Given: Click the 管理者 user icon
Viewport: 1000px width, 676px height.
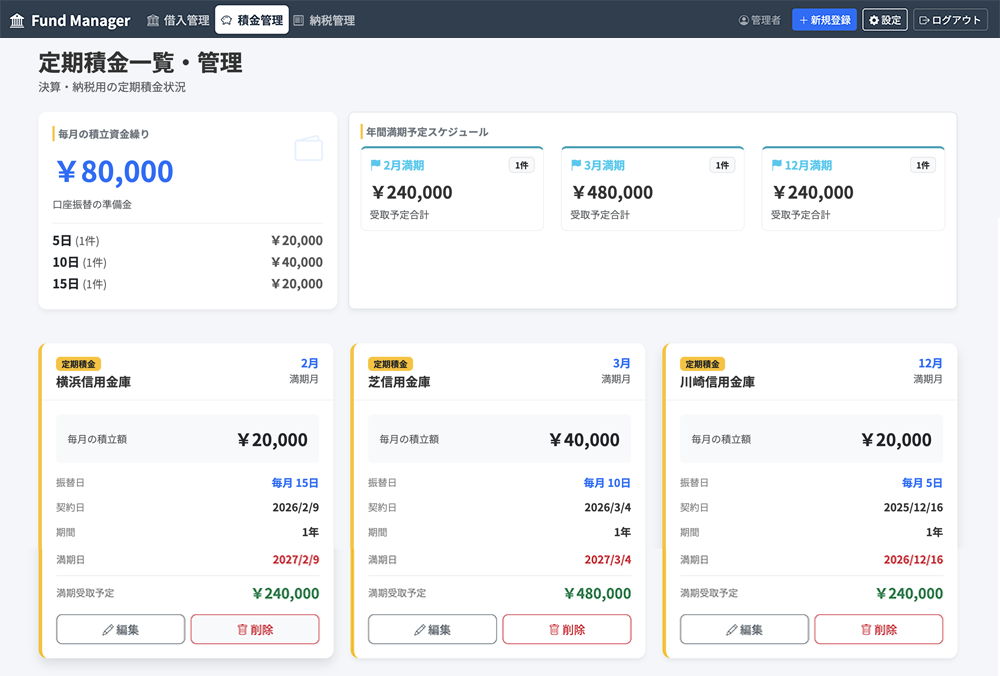Looking at the screenshot, I should click(743, 20).
